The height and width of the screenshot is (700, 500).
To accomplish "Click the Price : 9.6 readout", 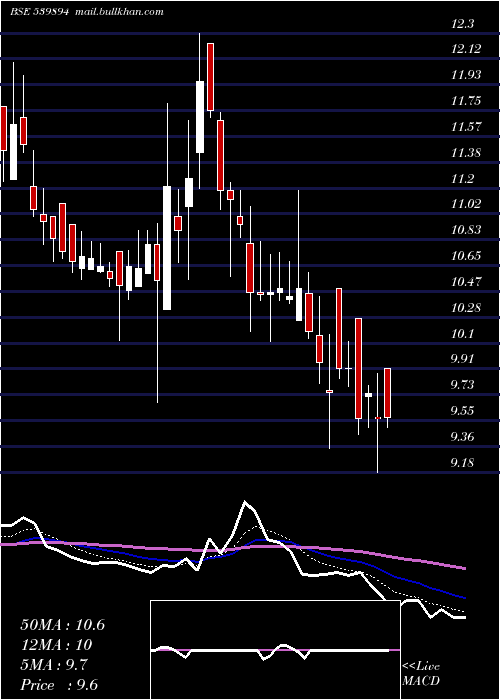I will point(59,685).
